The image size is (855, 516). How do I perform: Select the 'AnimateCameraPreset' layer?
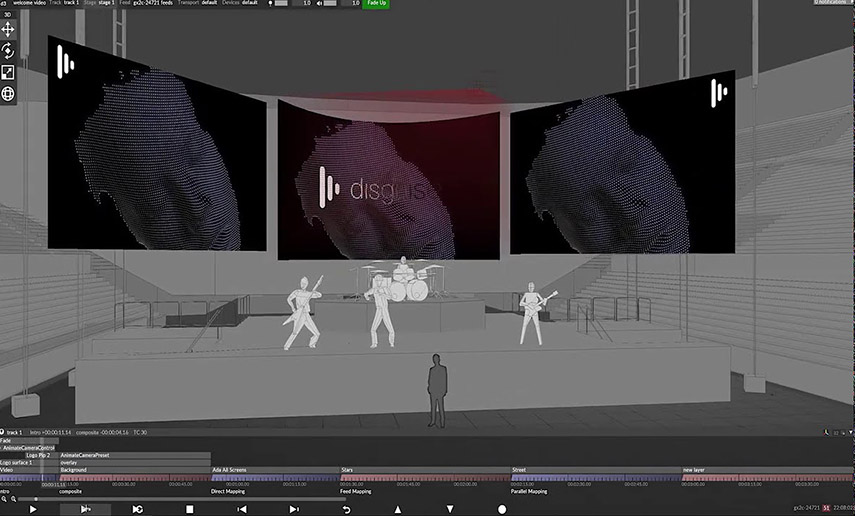tap(135, 455)
